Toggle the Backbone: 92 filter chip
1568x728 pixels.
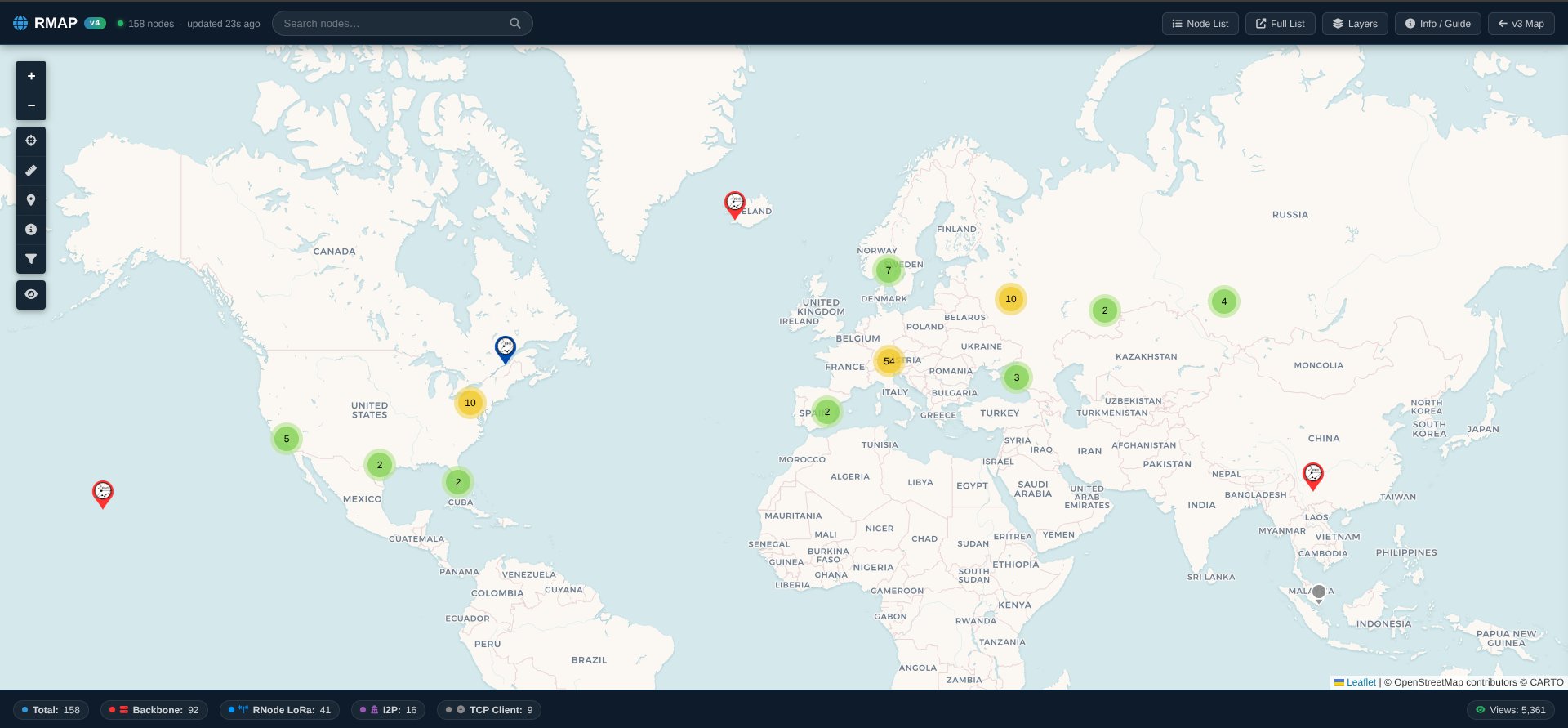click(x=154, y=710)
